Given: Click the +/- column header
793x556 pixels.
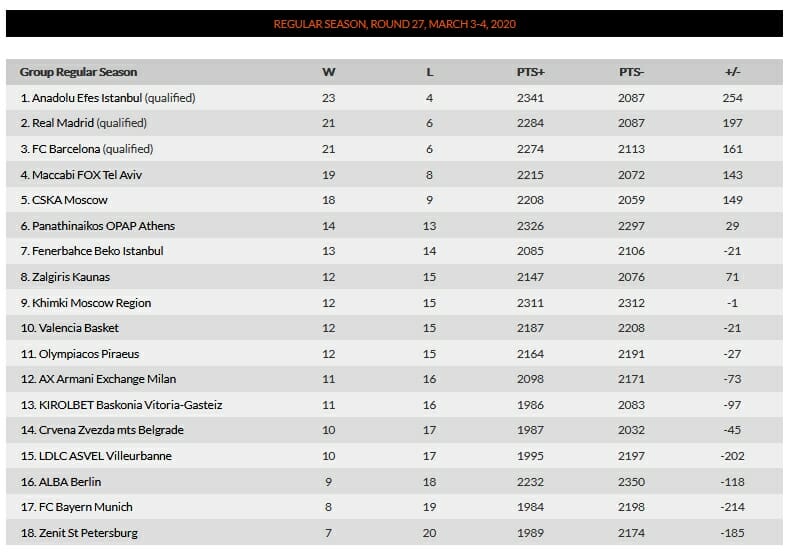Looking at the screenshot, I should [732, 72].
